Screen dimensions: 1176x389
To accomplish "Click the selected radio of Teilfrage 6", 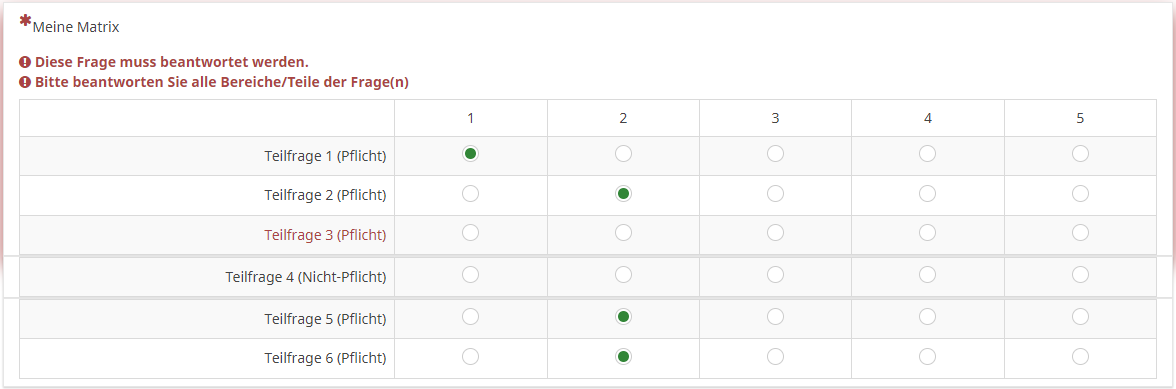I will click(x=623, y=356).
